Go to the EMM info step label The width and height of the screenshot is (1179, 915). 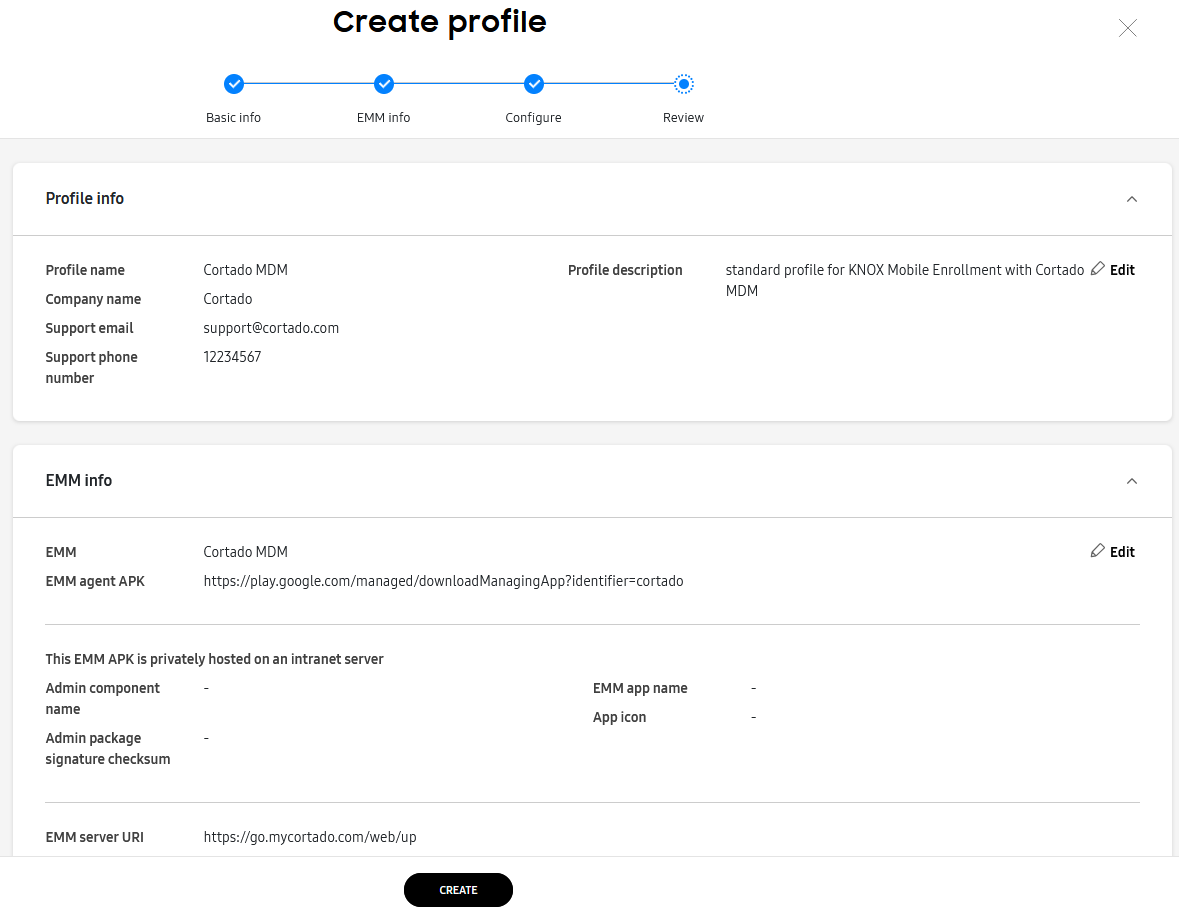tap(383, 117)
